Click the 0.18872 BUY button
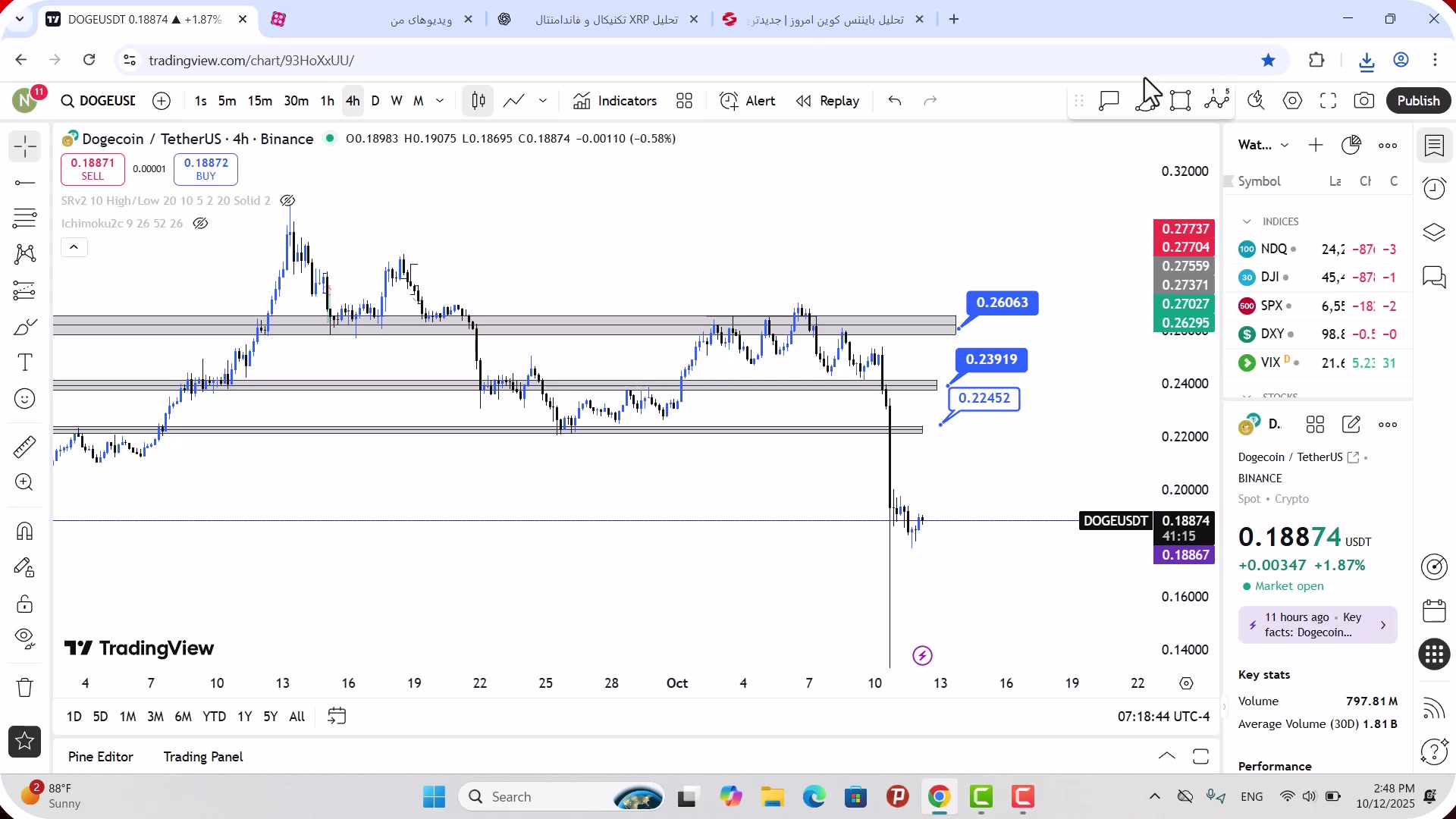Viewport: 1456px width, 819px height. [x=206, y=169]
